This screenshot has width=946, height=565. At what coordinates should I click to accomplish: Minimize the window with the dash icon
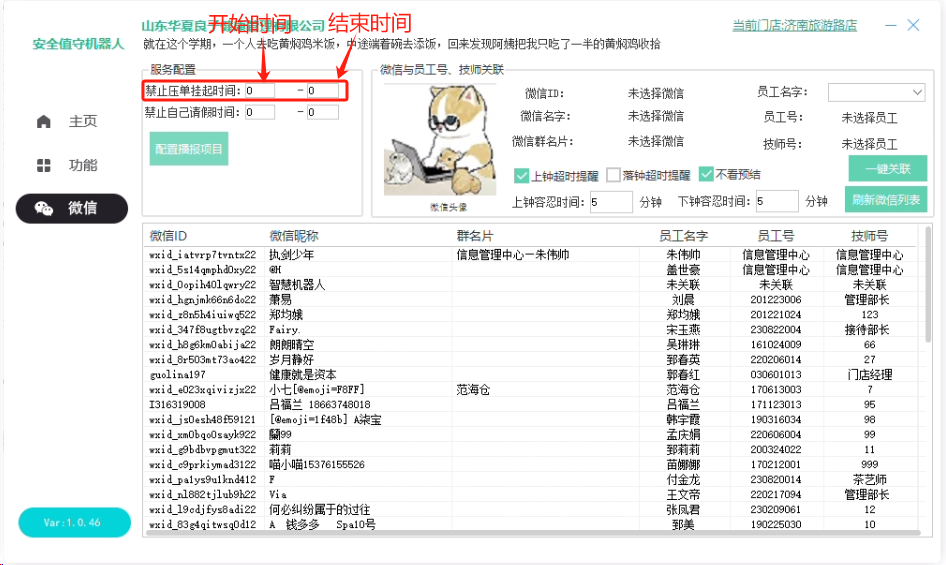click(885, 26)
